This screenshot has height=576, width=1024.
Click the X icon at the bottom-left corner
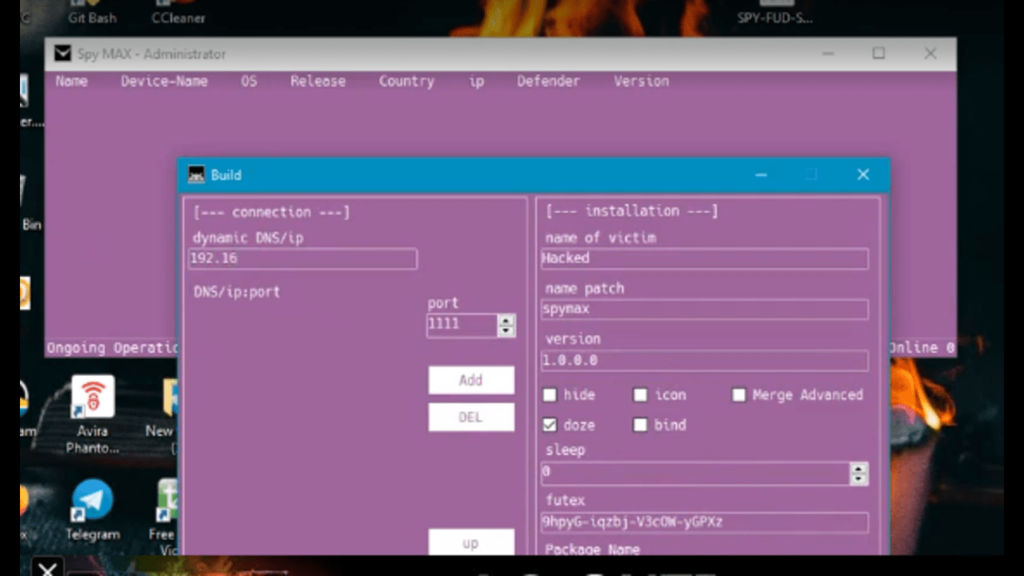click(47, 569)
